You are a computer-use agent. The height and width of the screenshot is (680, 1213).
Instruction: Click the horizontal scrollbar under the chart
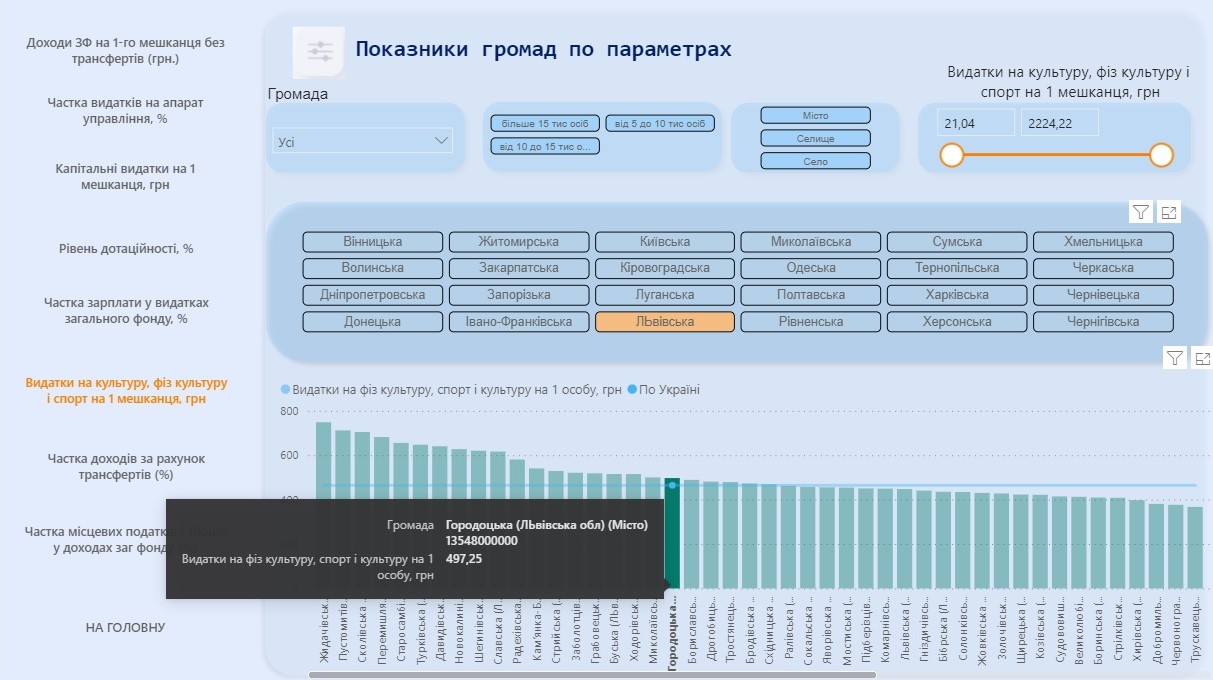click(x=592, y=675)
